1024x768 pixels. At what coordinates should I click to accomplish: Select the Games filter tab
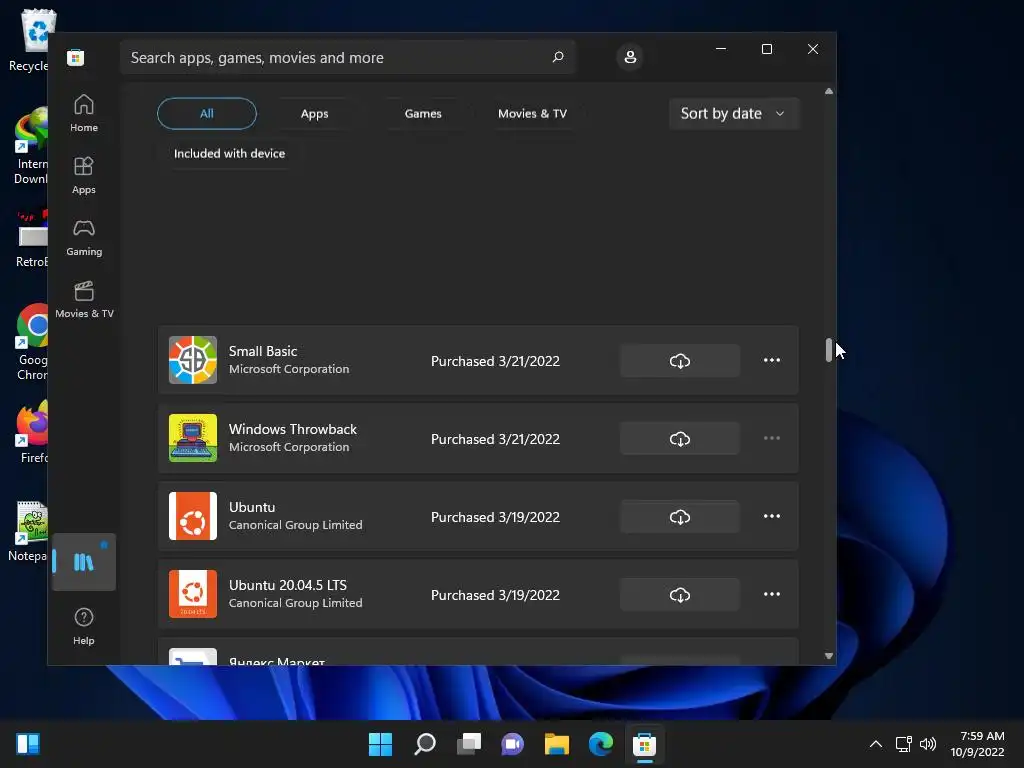[x=423, y=114]
